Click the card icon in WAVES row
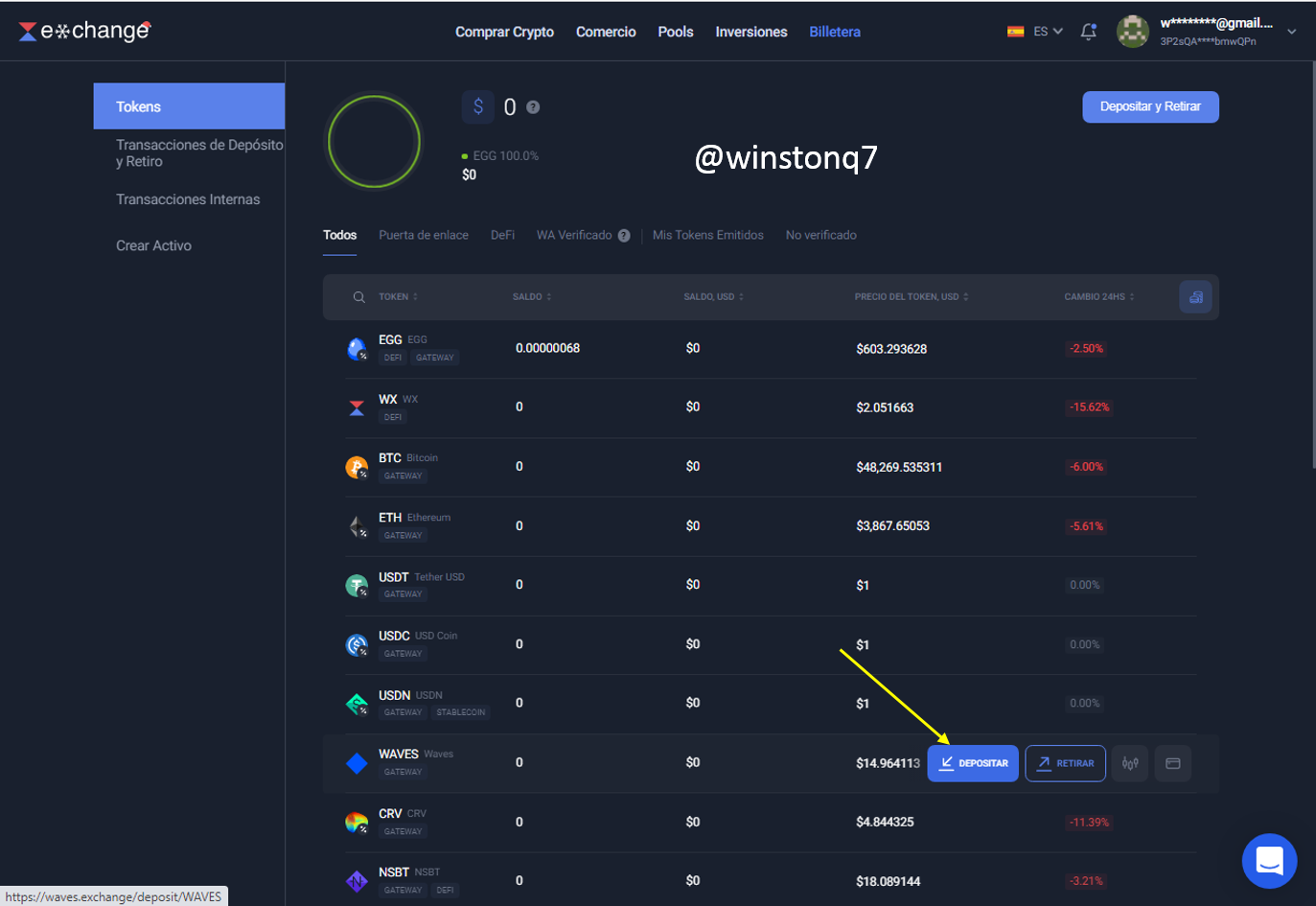 tap(1173, 763)
